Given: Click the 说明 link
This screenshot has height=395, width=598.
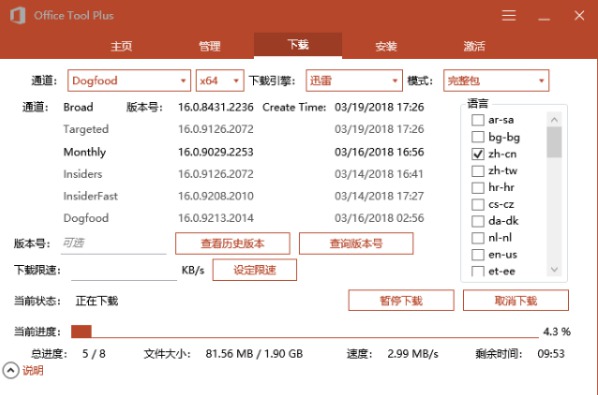Looking at the screenshot, I should click(x=33, y=370).
